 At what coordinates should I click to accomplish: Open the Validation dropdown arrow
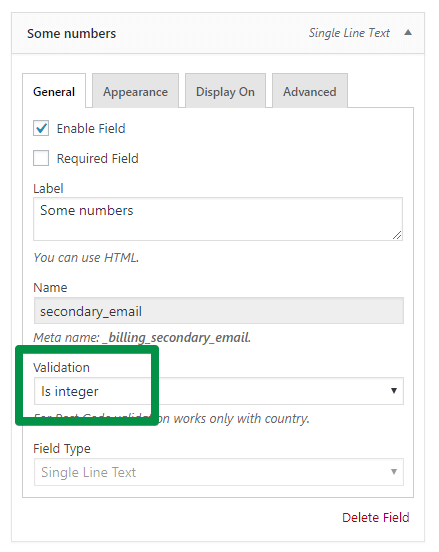coord(394,391)
